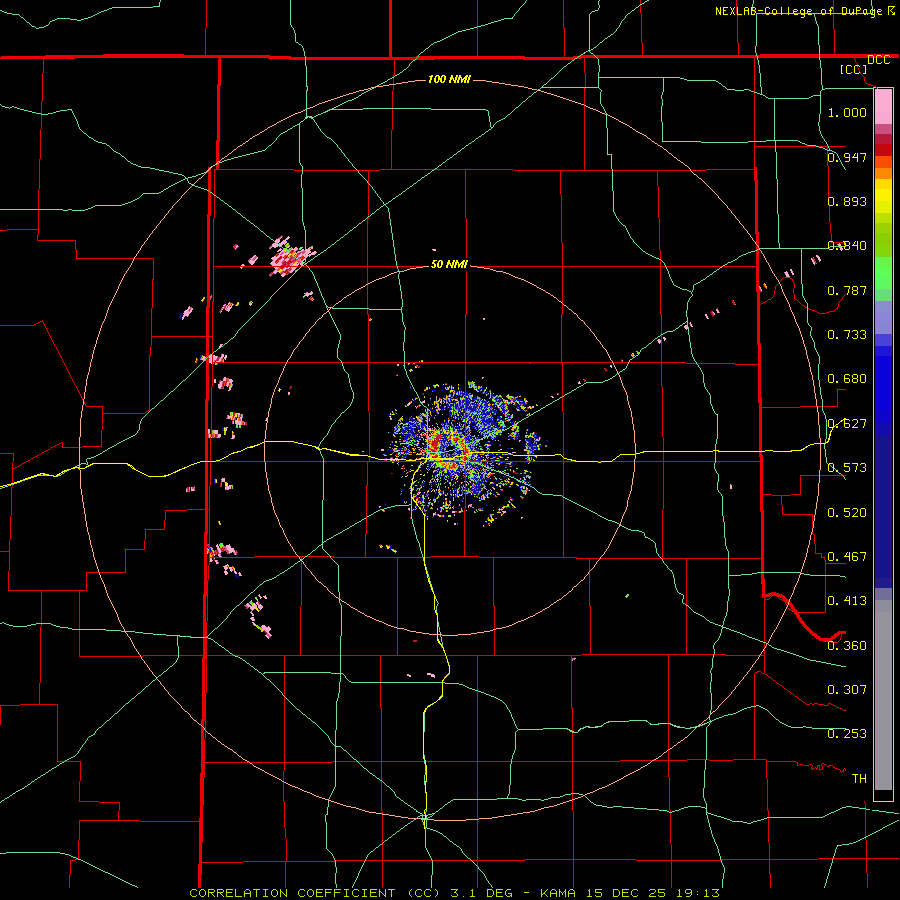Select the 0.467 scale value
Screen dimensions: 900x900
click(847, 556)
